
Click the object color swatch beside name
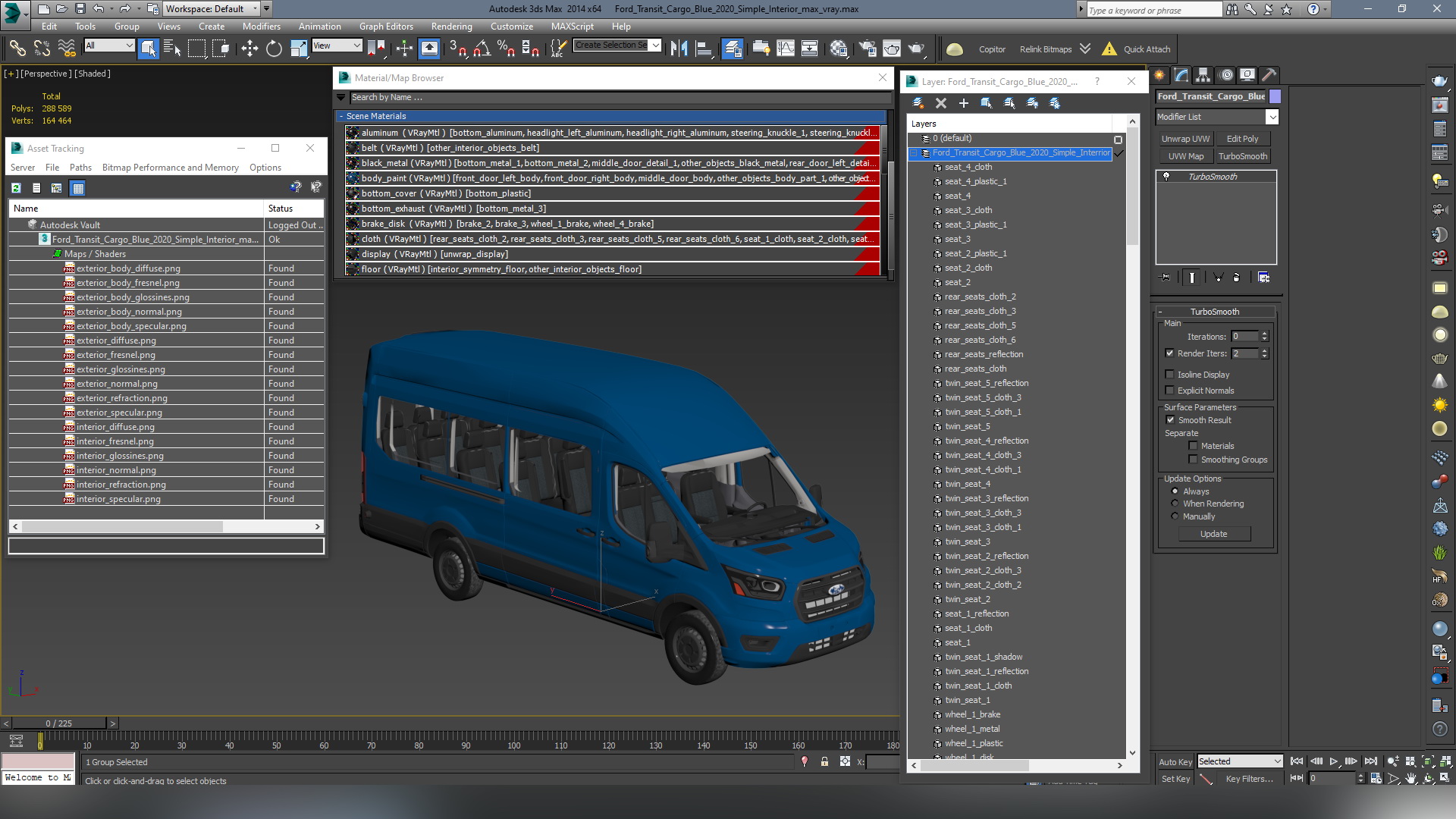1275,96
